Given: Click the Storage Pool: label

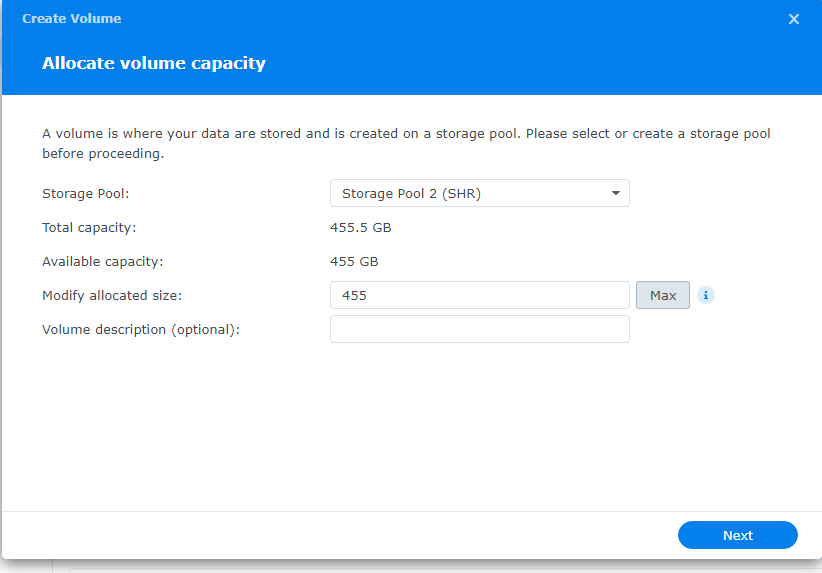Looking at the screenshot, I should click(x=85, y=193).
